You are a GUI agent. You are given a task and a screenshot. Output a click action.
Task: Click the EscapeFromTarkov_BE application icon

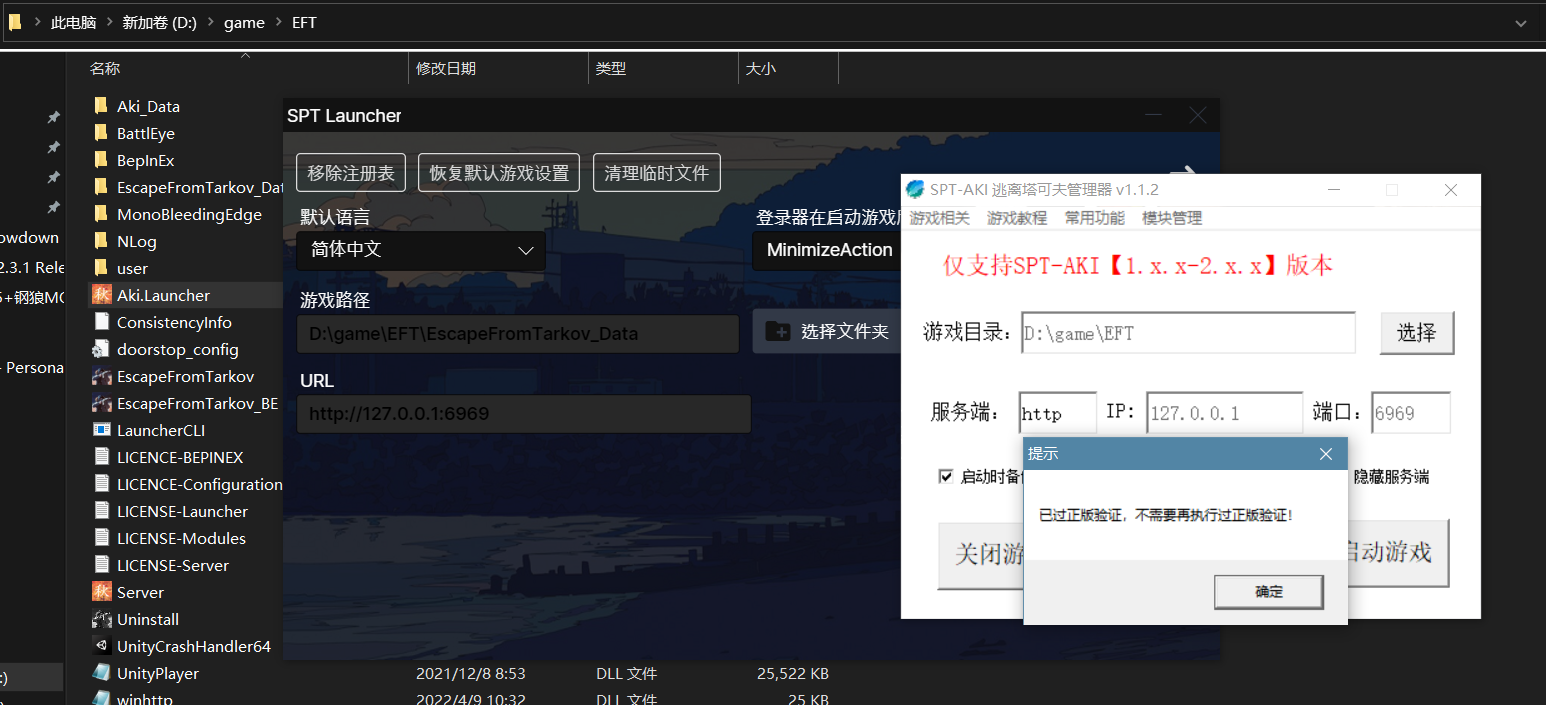point(101,403)
